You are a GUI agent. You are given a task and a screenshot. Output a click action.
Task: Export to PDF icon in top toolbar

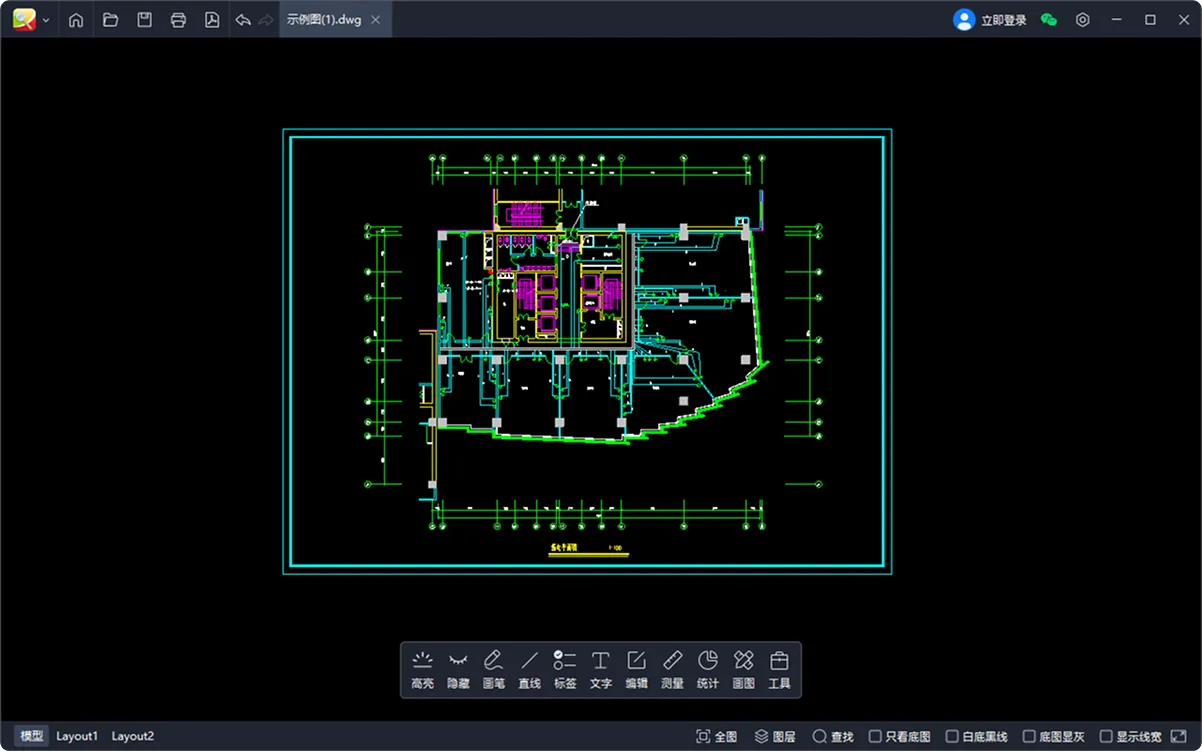pyautogui.click(x=212, y=20)
